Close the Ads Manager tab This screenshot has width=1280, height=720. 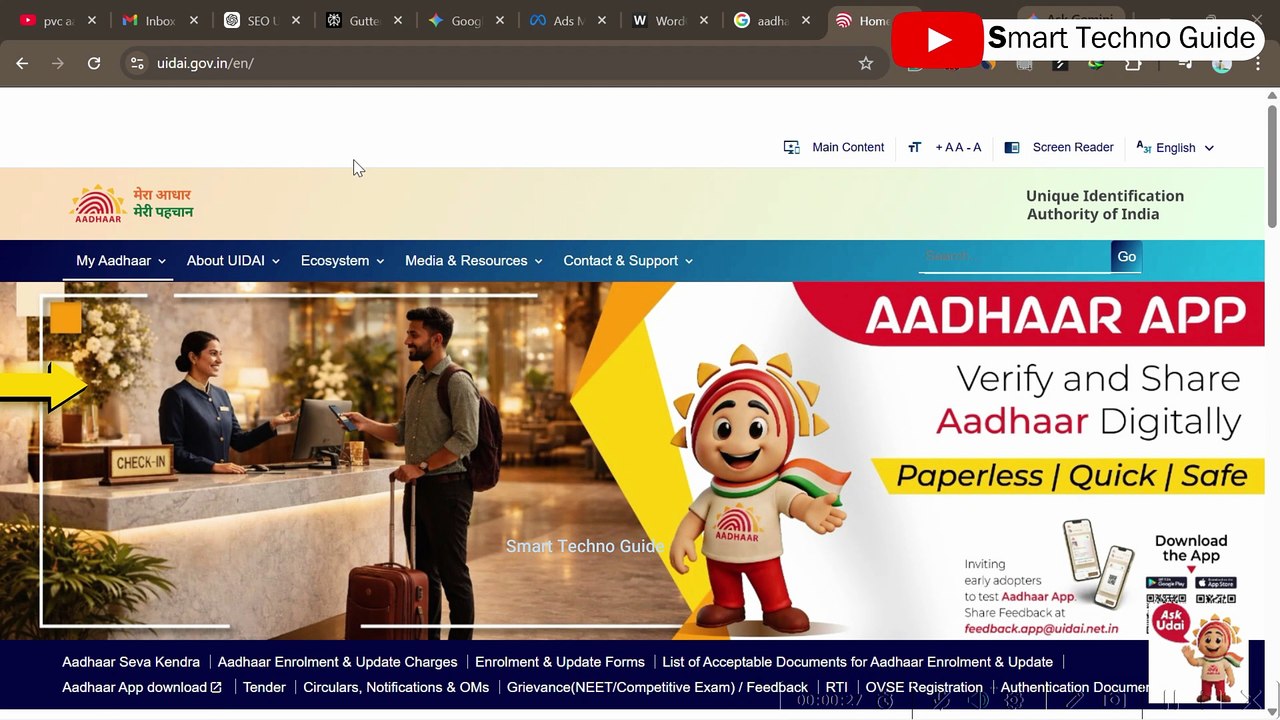[602, 20]
